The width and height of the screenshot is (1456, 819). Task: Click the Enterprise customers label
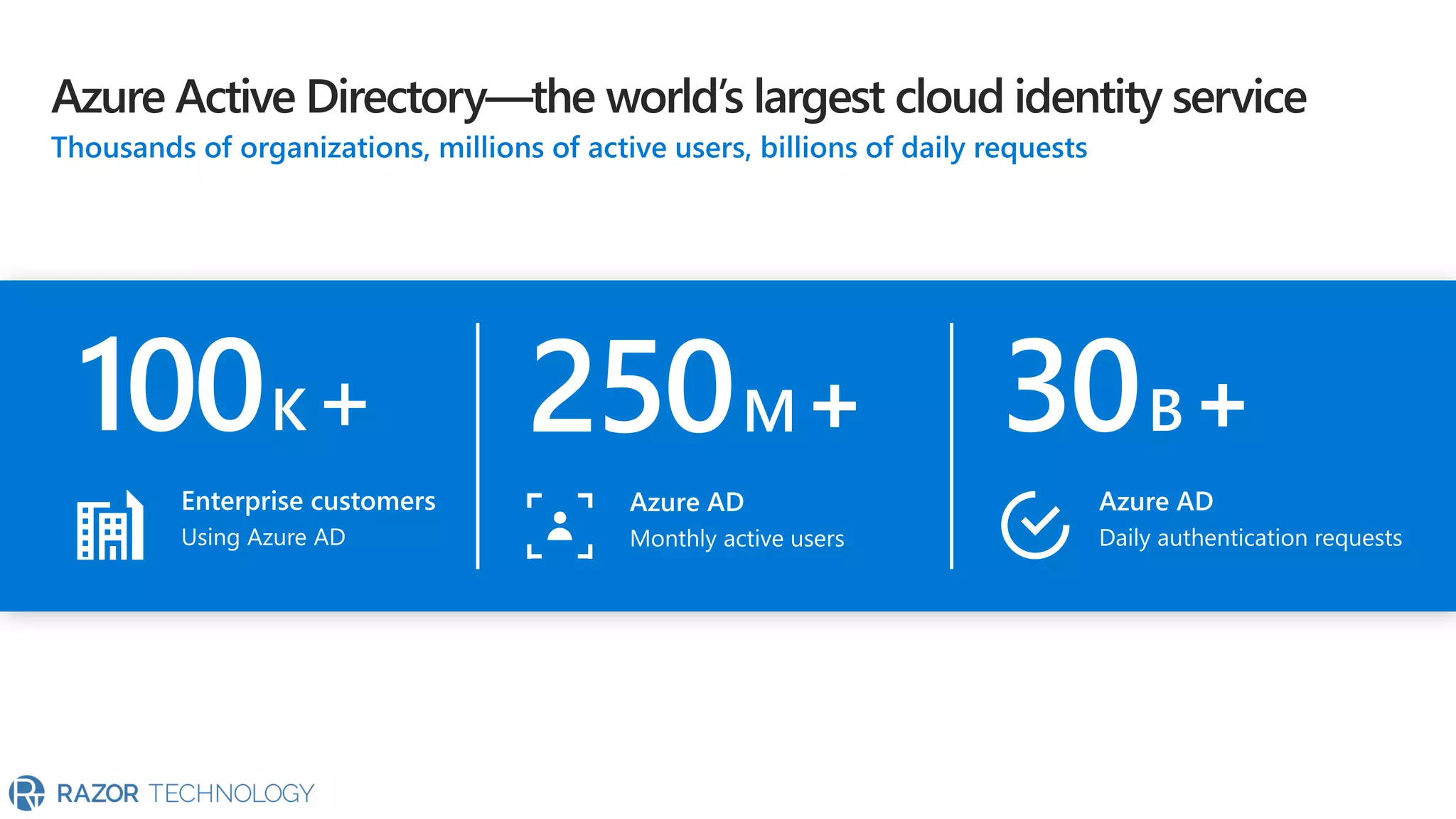coord(309,501)
